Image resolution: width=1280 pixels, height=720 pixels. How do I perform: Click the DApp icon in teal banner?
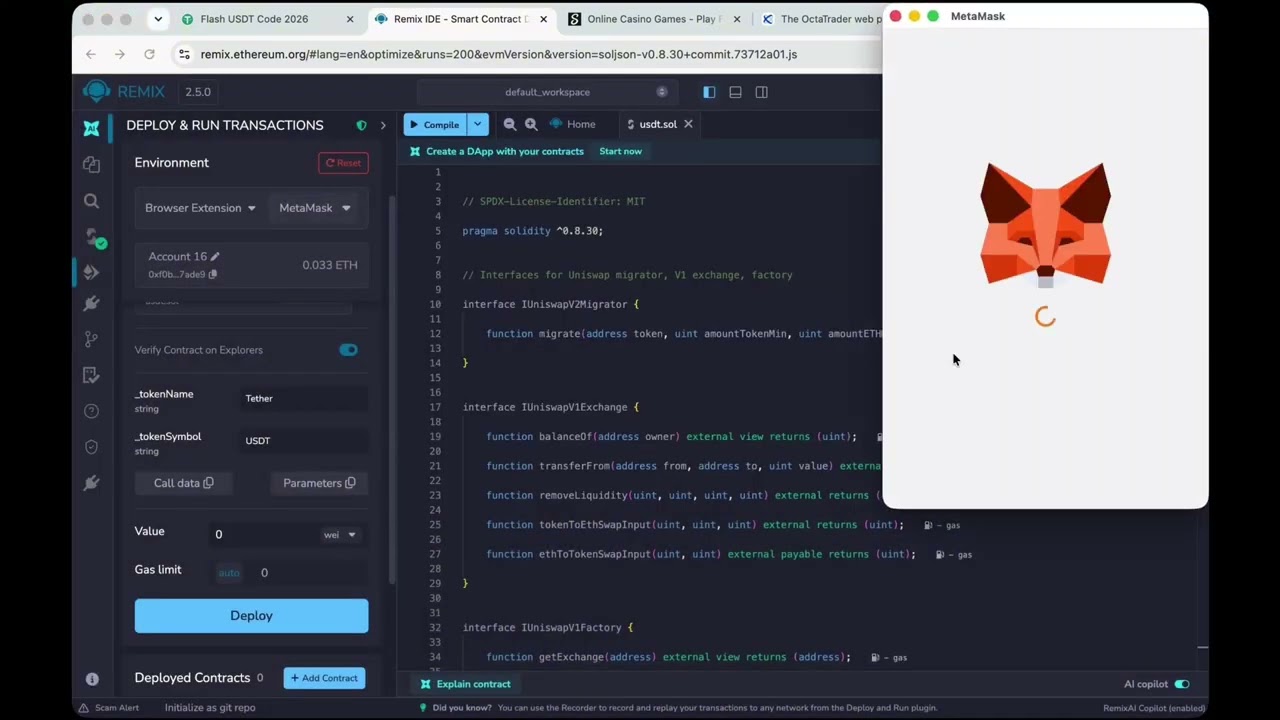coord(415,151)
